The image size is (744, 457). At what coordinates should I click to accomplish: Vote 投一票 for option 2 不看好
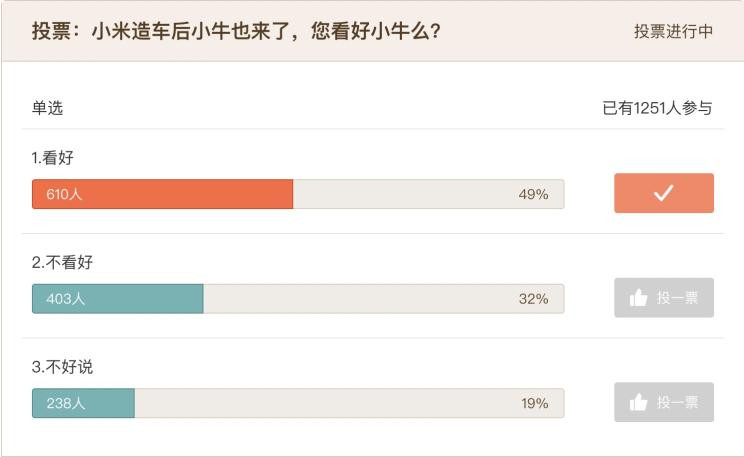[664, 298]
